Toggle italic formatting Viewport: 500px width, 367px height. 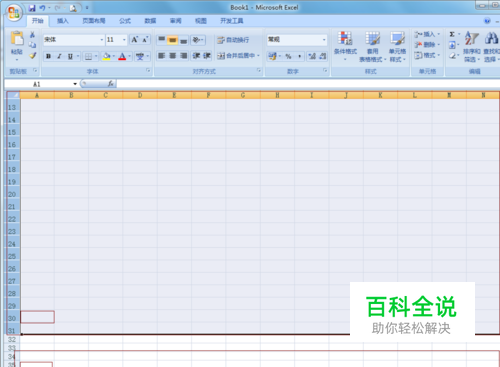point(59,56)
